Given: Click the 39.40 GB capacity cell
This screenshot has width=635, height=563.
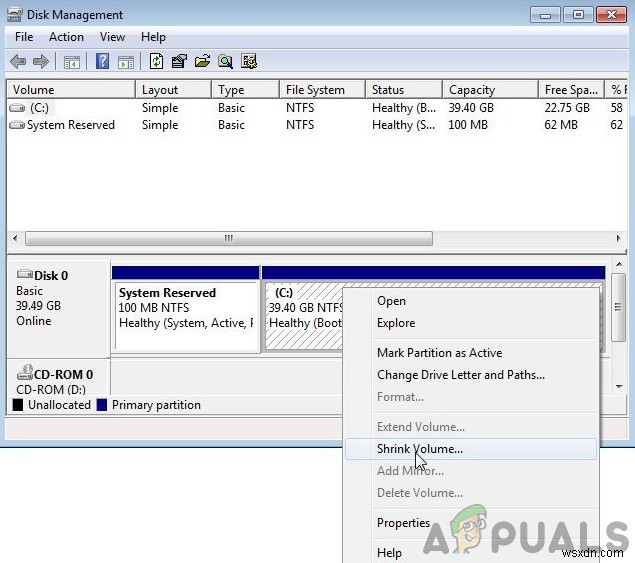Looking at the screenshot, I should [x=471, y=108].
